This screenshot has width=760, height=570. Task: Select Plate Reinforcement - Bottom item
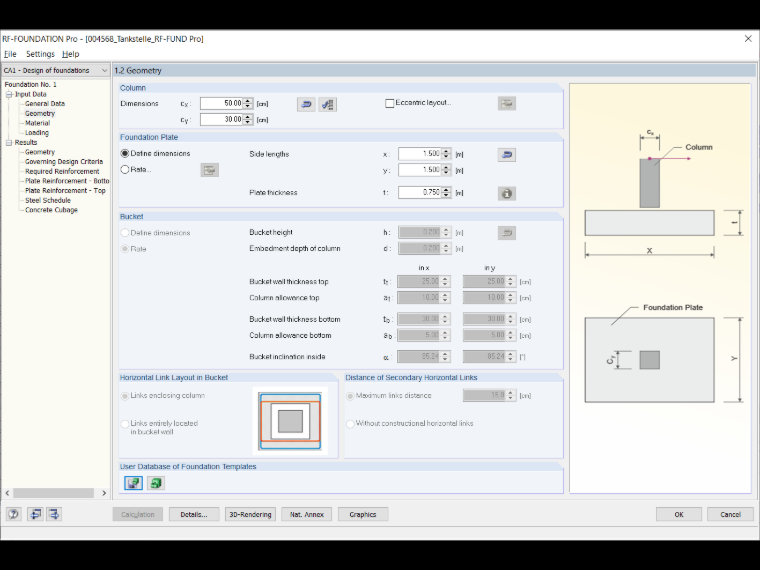pyautogui.click(x=67, y=181)
